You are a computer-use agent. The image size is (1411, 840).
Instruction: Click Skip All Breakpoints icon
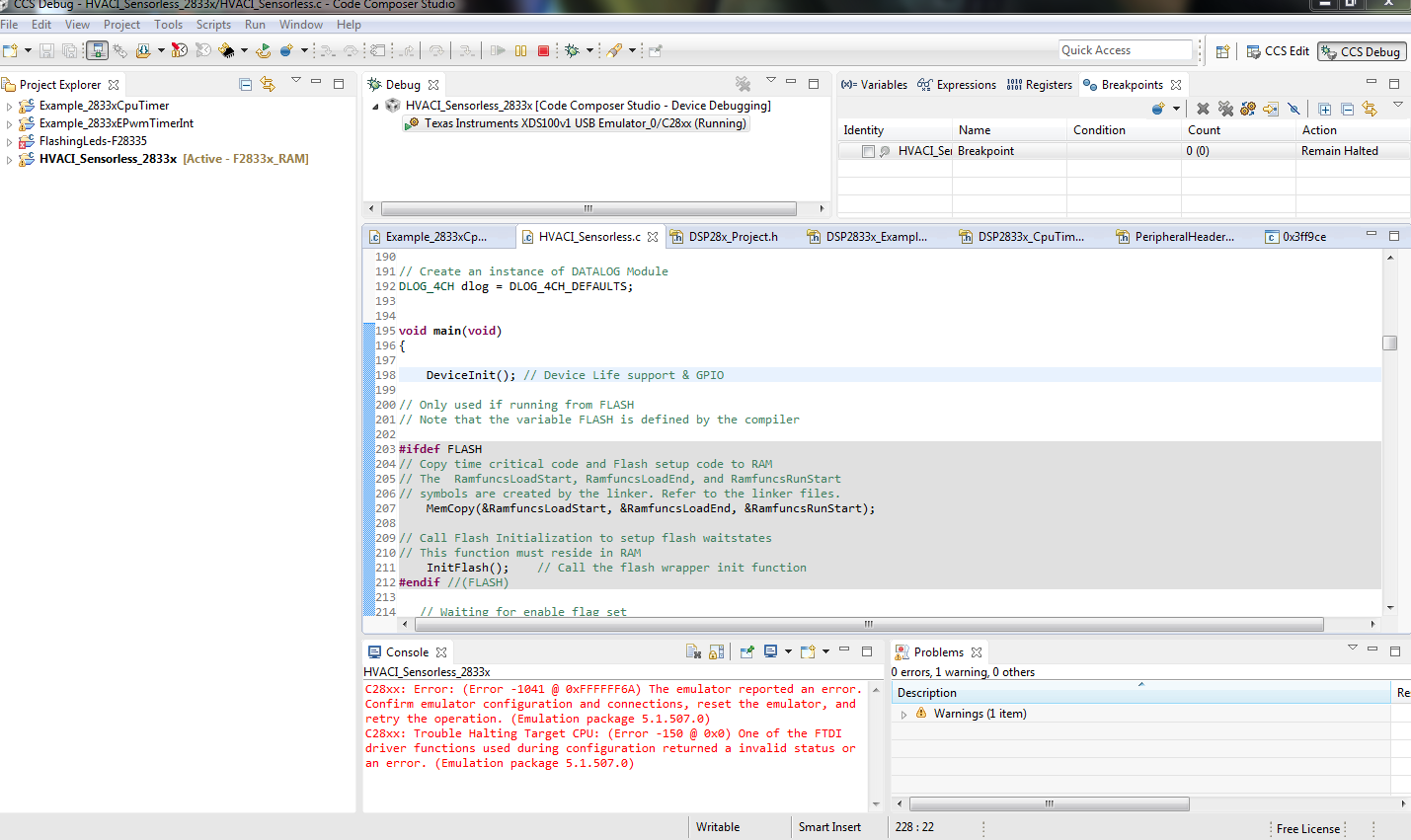click(x=1293, y=109)
